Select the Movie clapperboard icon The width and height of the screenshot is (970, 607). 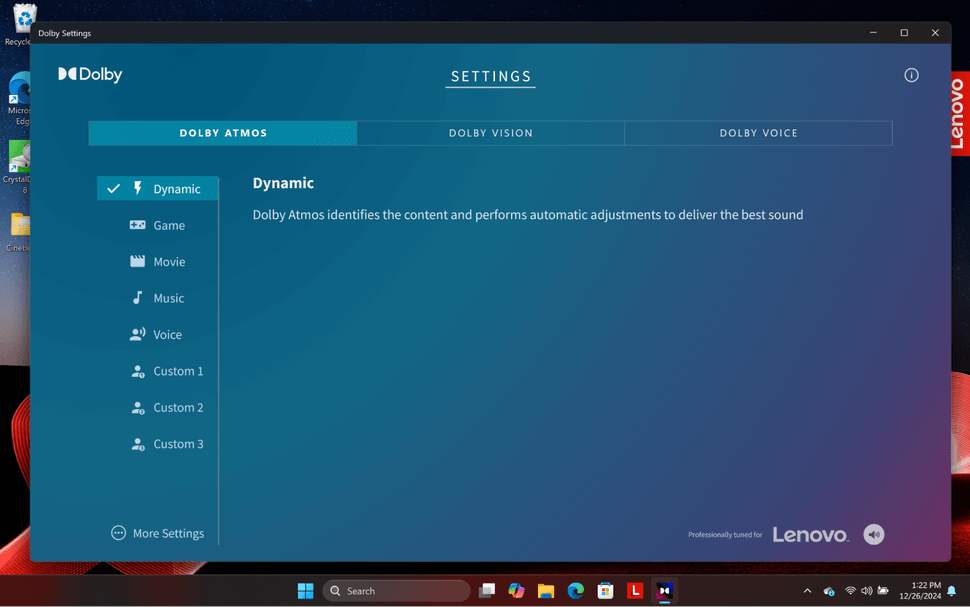tap(137, 261)
